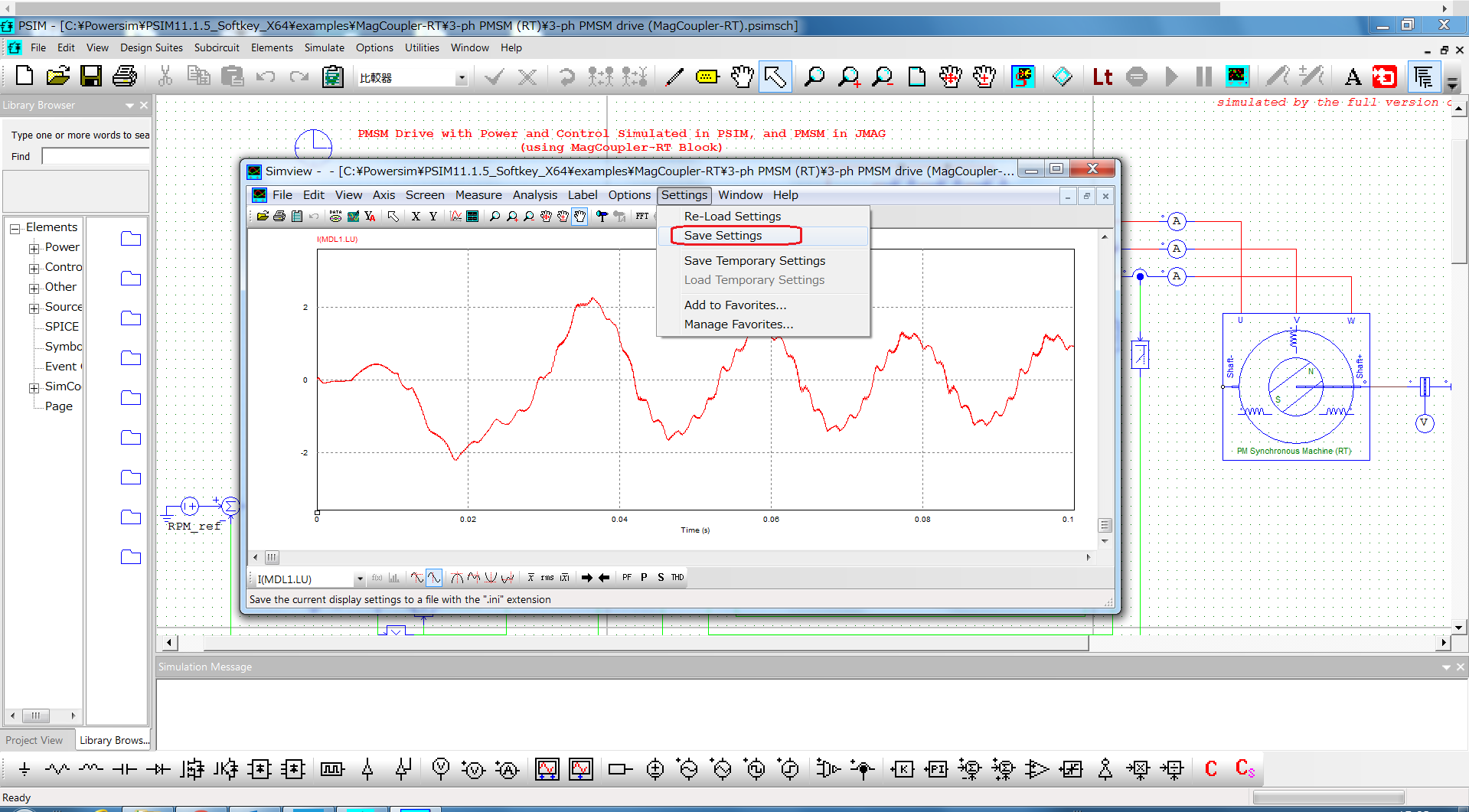Click the Zoom In magnifier icon
This screenshot has width=1469, height=812.
pyautogui.click(x=848, y=77)
